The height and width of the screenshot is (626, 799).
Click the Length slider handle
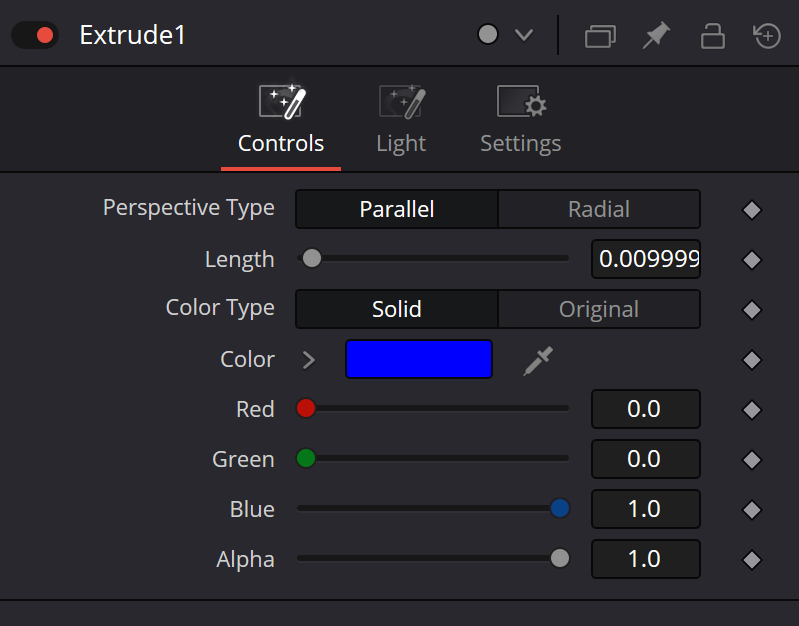(312, 258)
